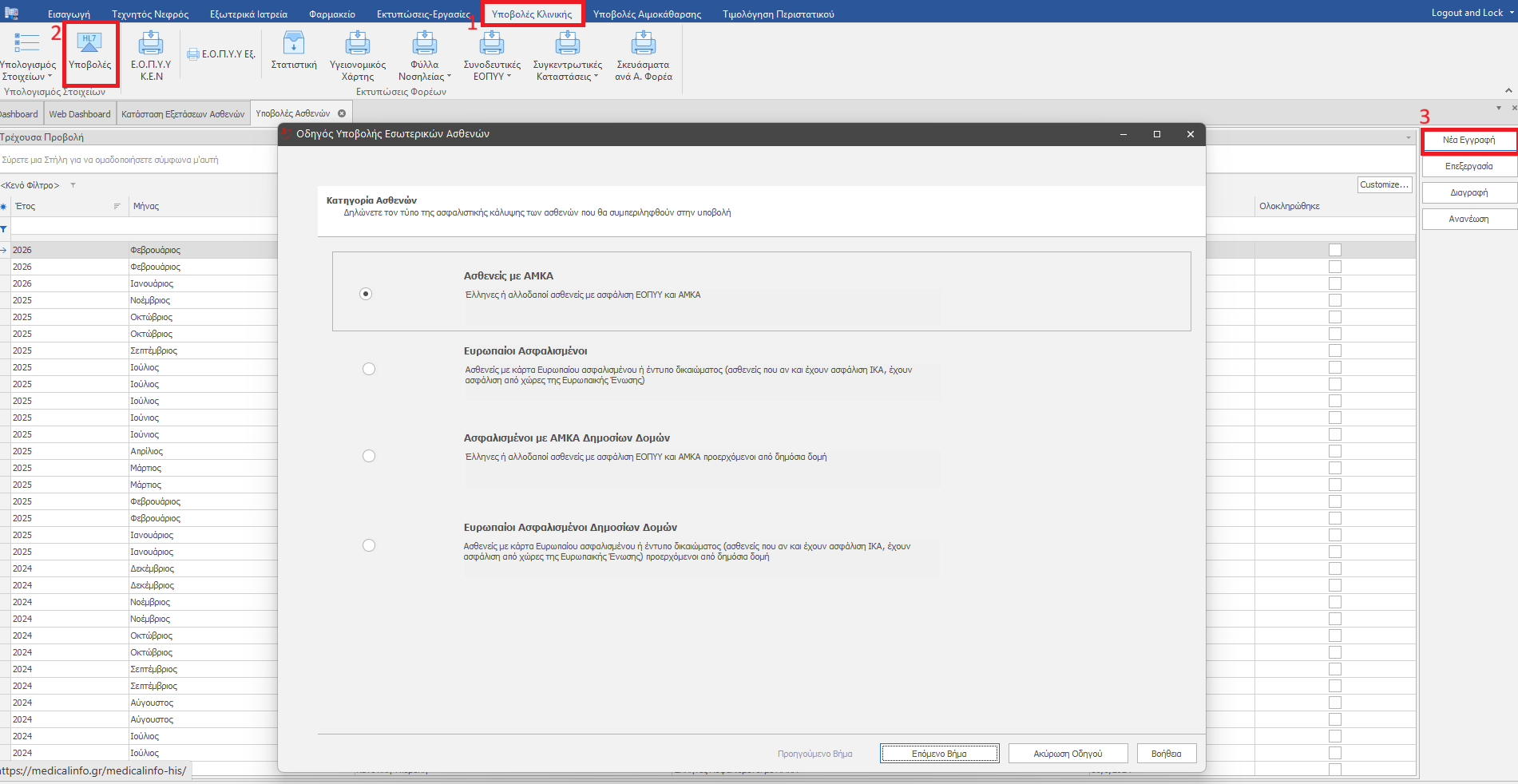Click the Ε.Ο.Π.Υ.Υ Εξ. printer icon
This screenshot has width=1518, height=784.
(193, 54)
